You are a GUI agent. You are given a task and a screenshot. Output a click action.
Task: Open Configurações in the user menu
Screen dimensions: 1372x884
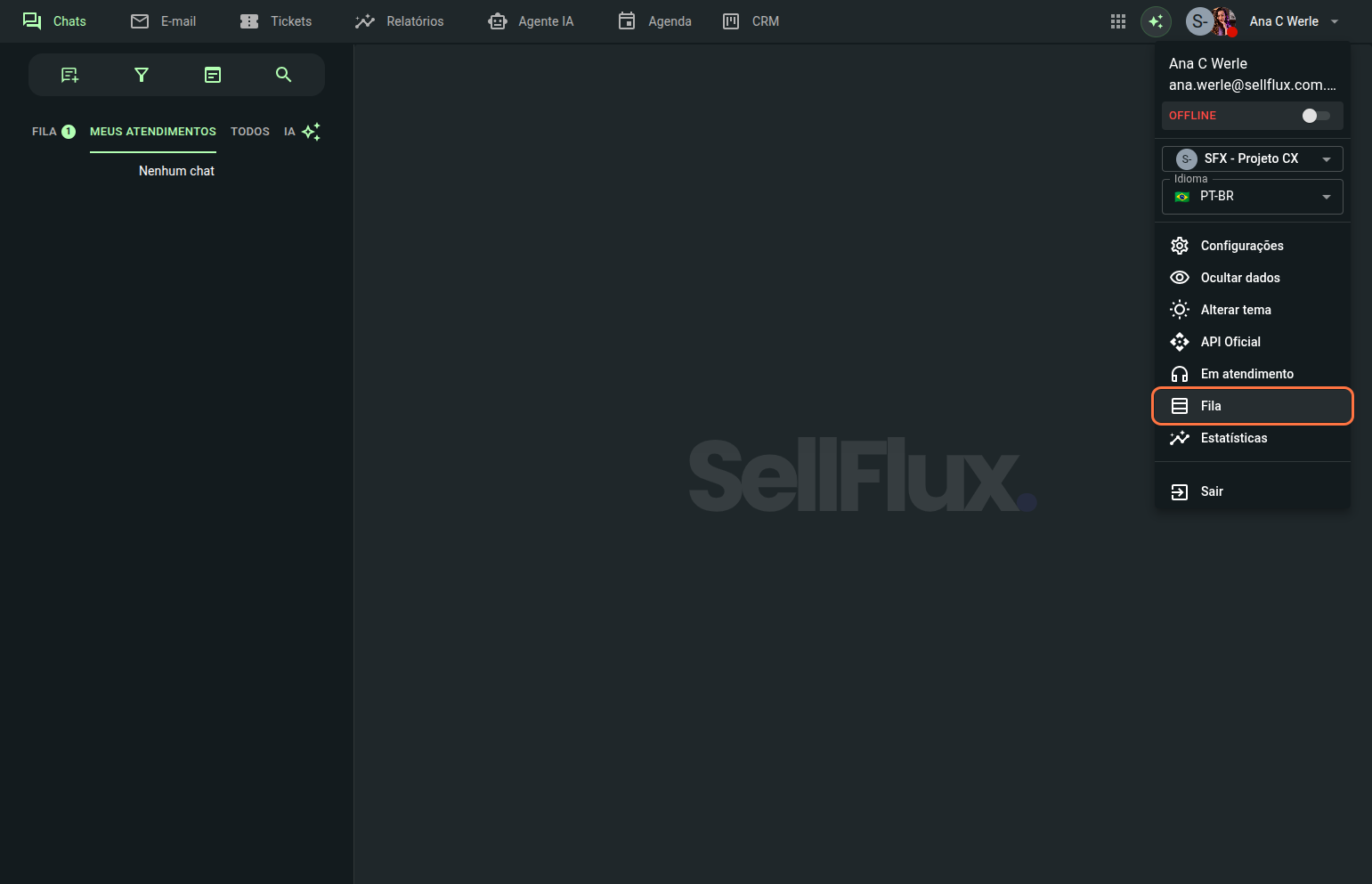1241,246
